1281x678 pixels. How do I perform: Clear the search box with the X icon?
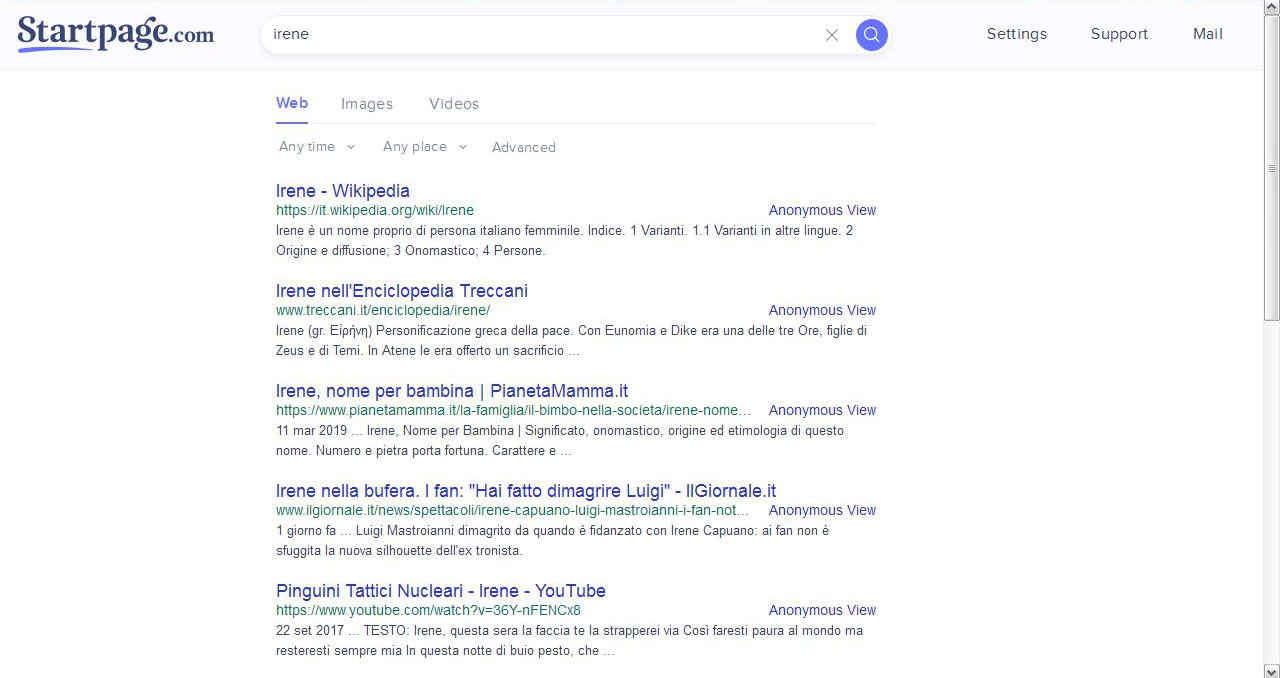832,35
